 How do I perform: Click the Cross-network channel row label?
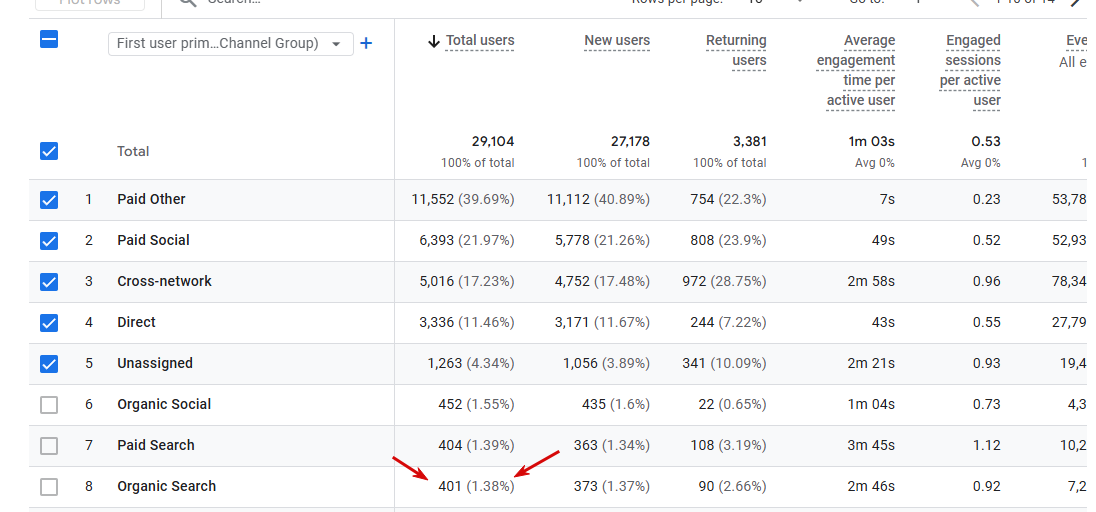pyautogui.click(x=164, y=281)
